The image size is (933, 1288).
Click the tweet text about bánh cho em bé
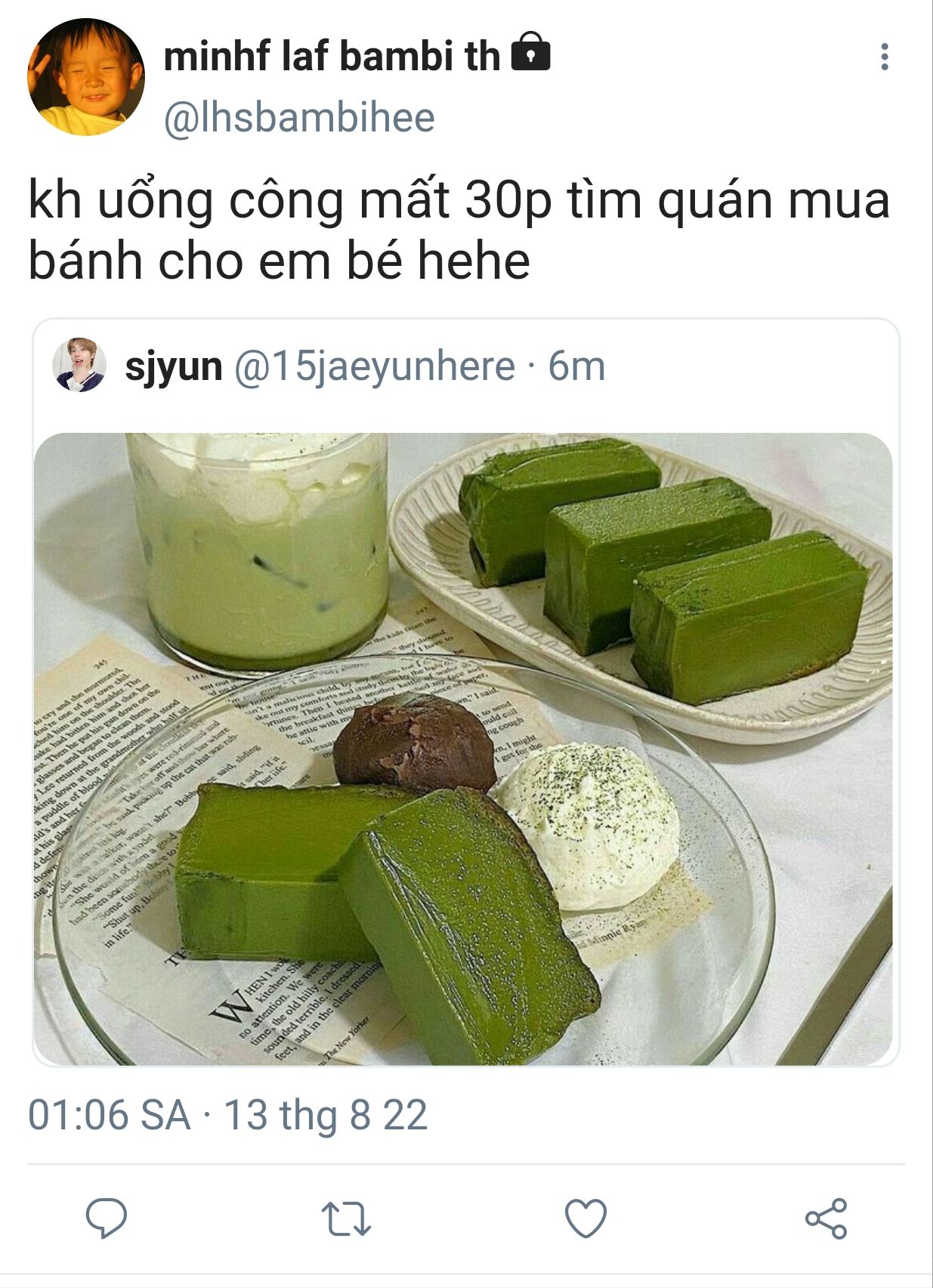click(x=459, y=230)
